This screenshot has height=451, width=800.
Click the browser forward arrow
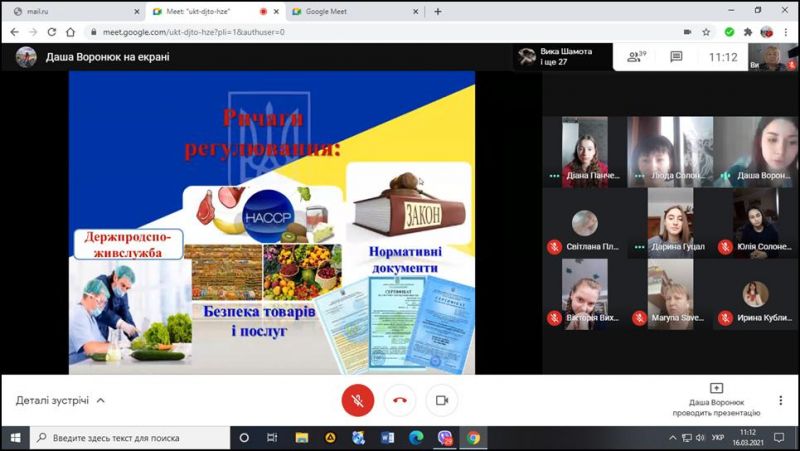[33, 32]
